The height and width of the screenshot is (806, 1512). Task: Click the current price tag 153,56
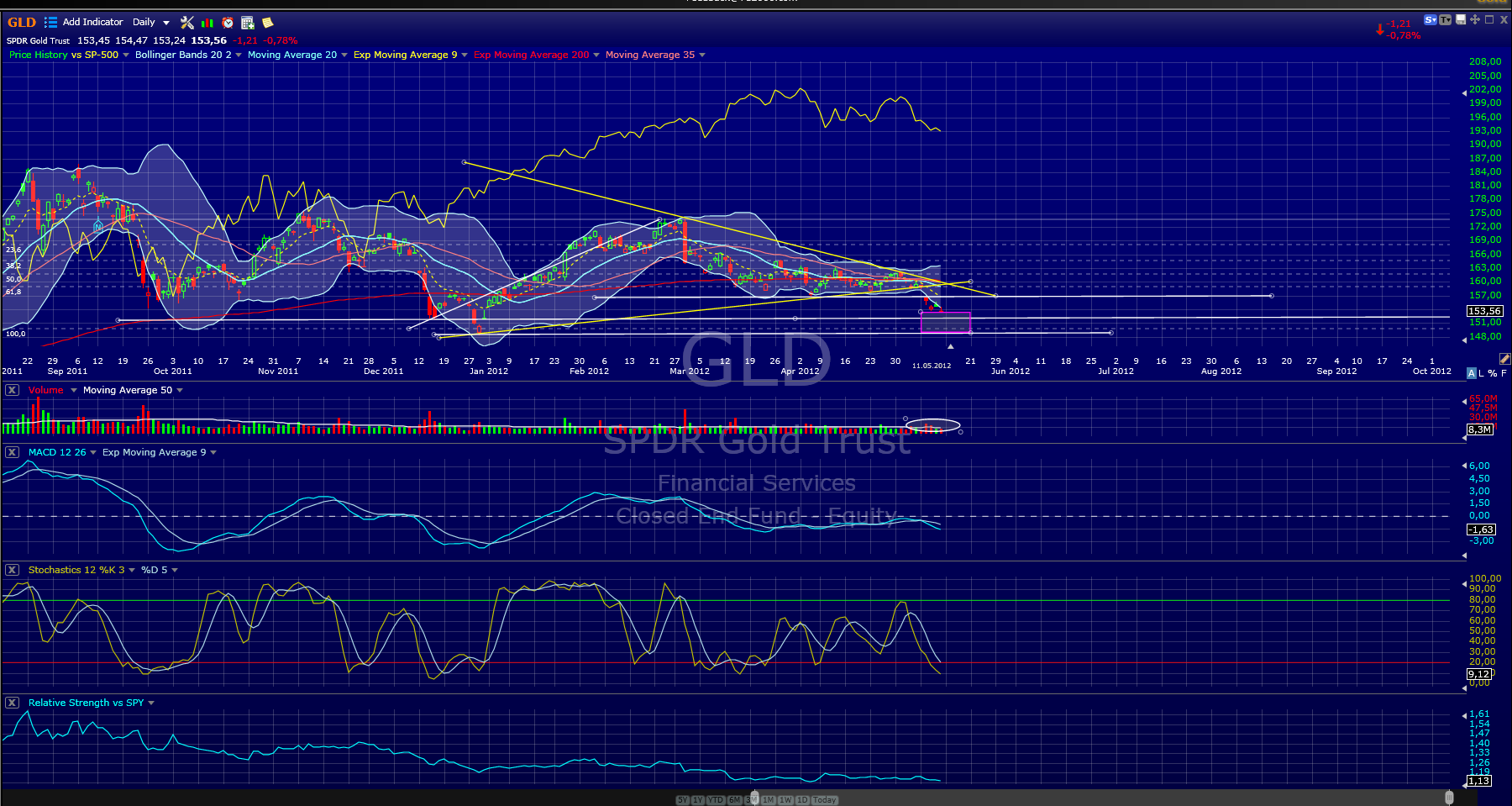[x=1485, y=311]
